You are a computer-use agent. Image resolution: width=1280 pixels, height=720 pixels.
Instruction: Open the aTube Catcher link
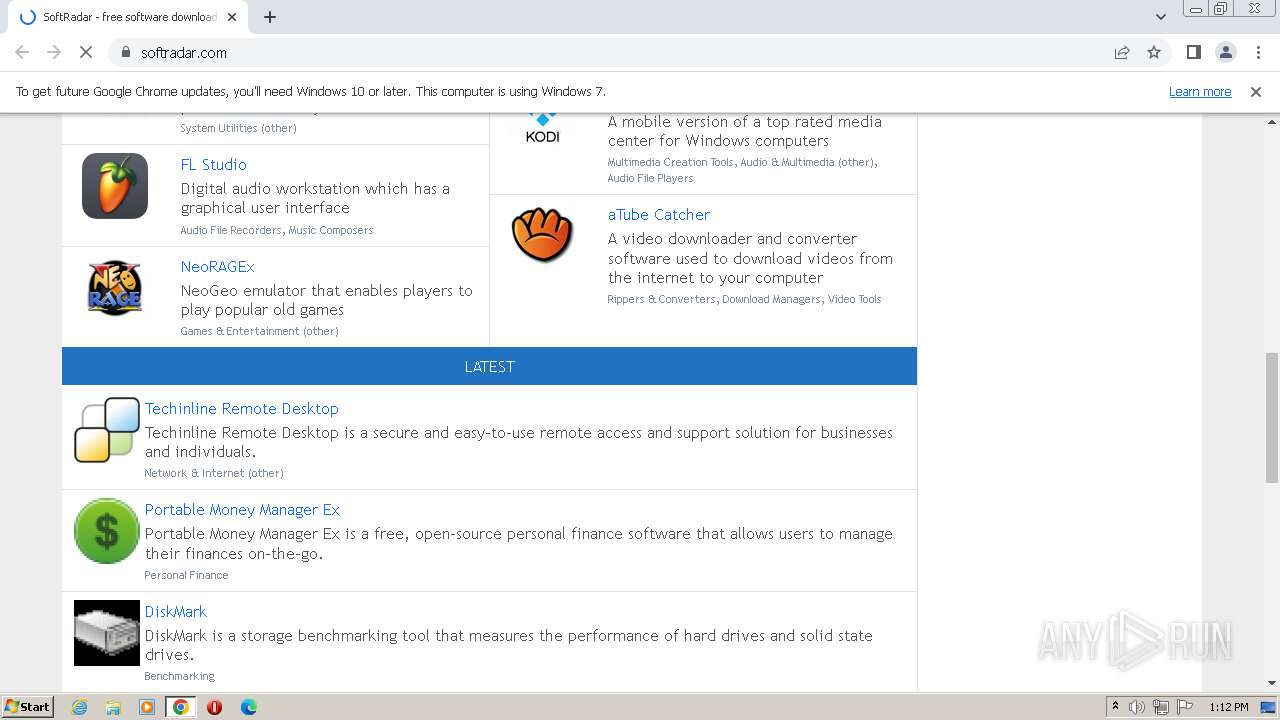pos(659,214)
